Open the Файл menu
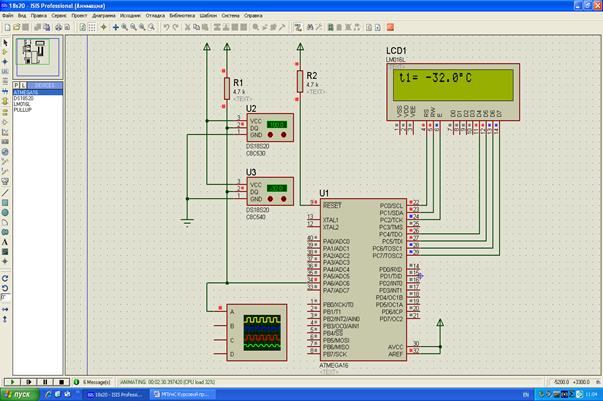 click(x=8, y=16)
